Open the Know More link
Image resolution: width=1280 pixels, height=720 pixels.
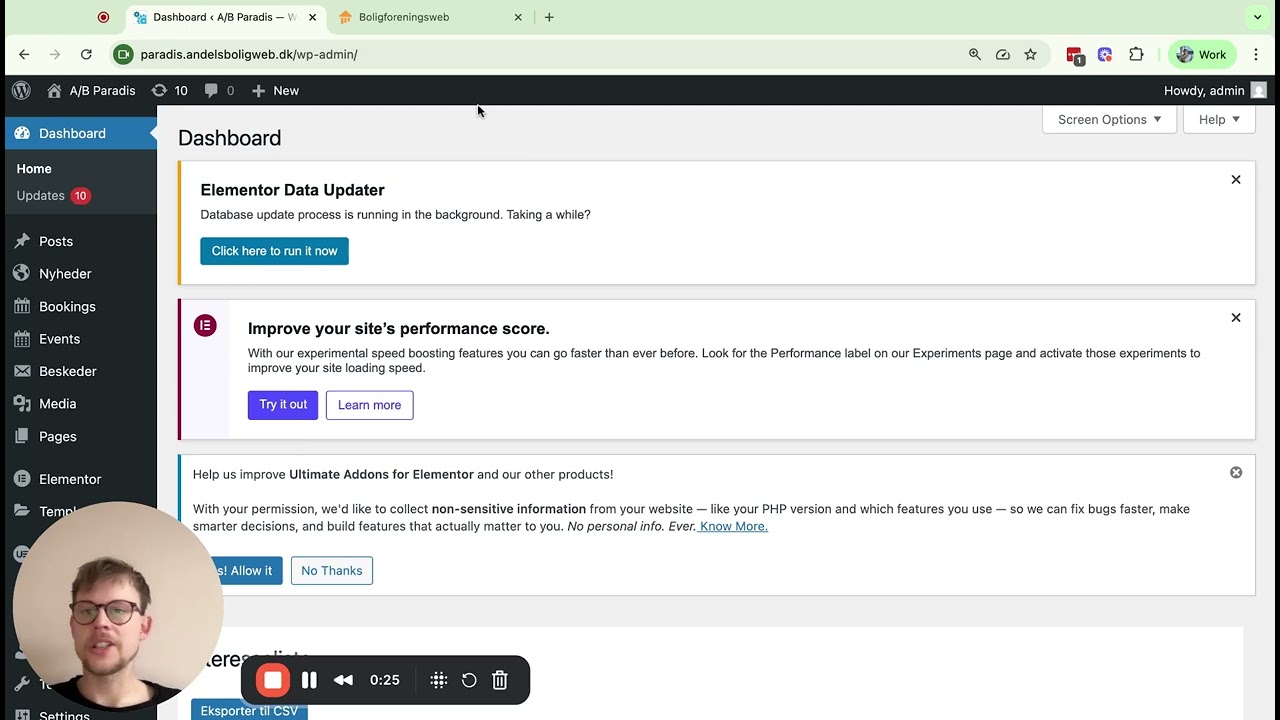point(733,526)
